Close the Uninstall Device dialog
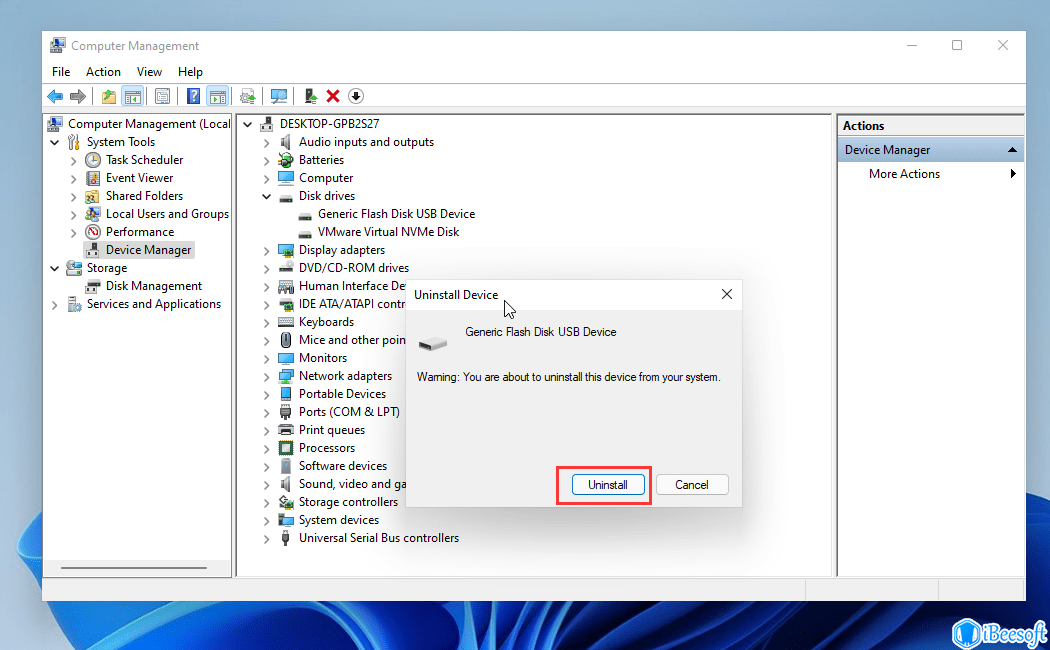 coord(727,295)
